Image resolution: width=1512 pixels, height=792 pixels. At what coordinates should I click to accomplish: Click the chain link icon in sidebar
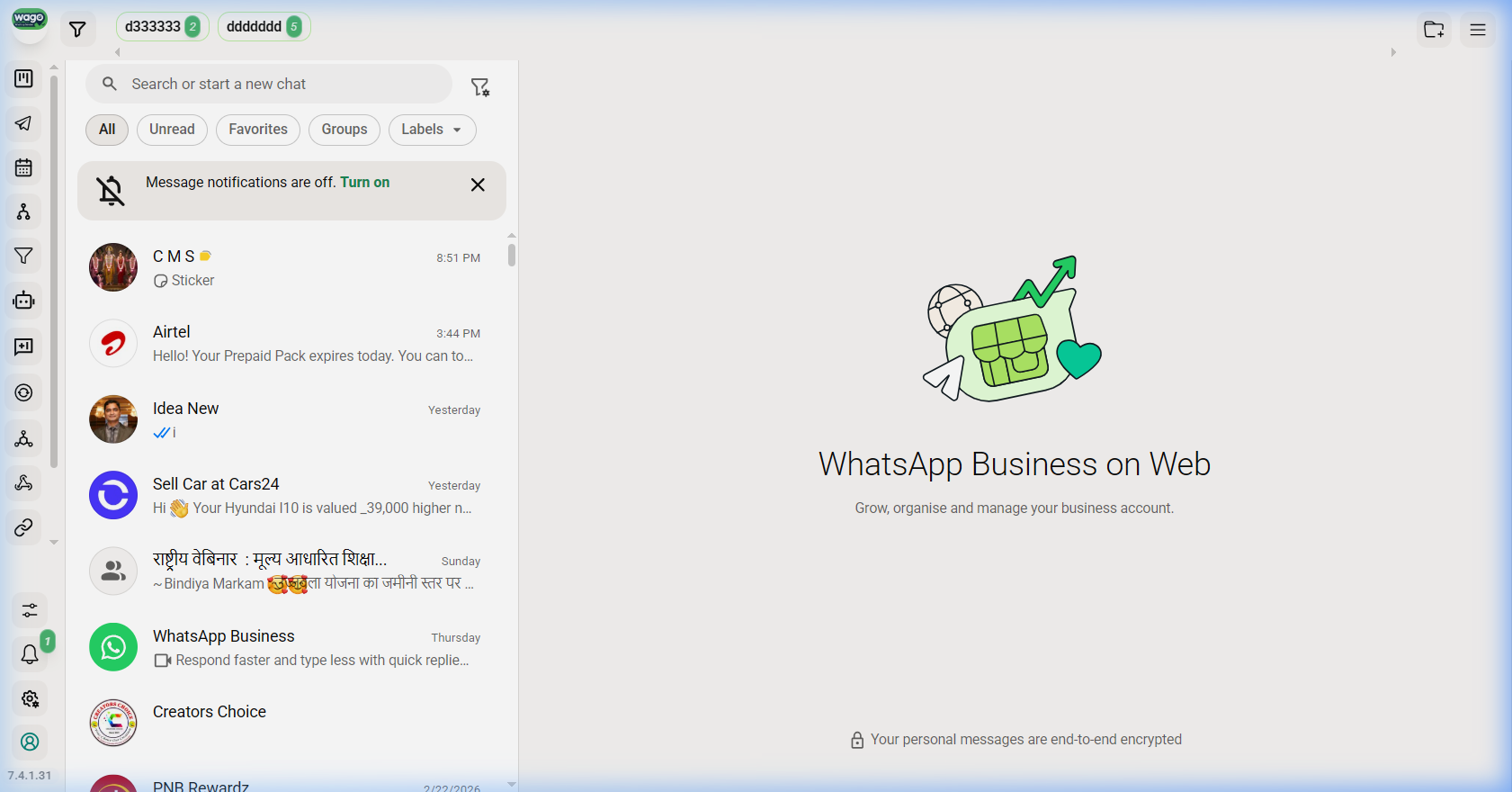pyautogui.click(x=24, y=527)
